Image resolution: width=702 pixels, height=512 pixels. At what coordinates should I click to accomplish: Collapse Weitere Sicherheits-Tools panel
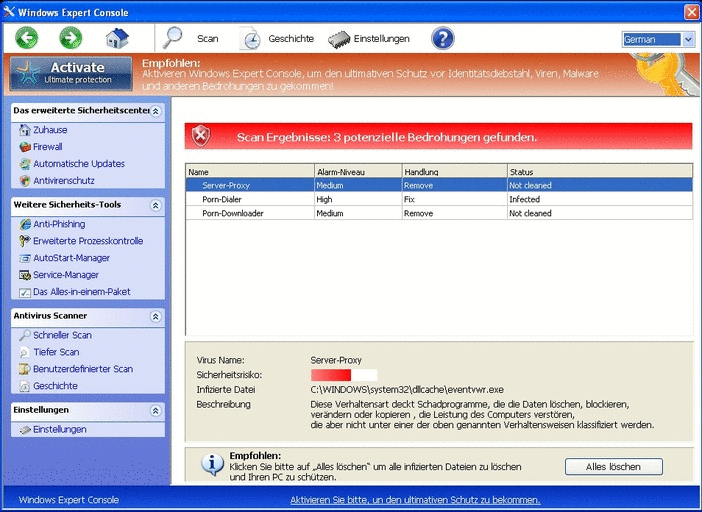155,205
